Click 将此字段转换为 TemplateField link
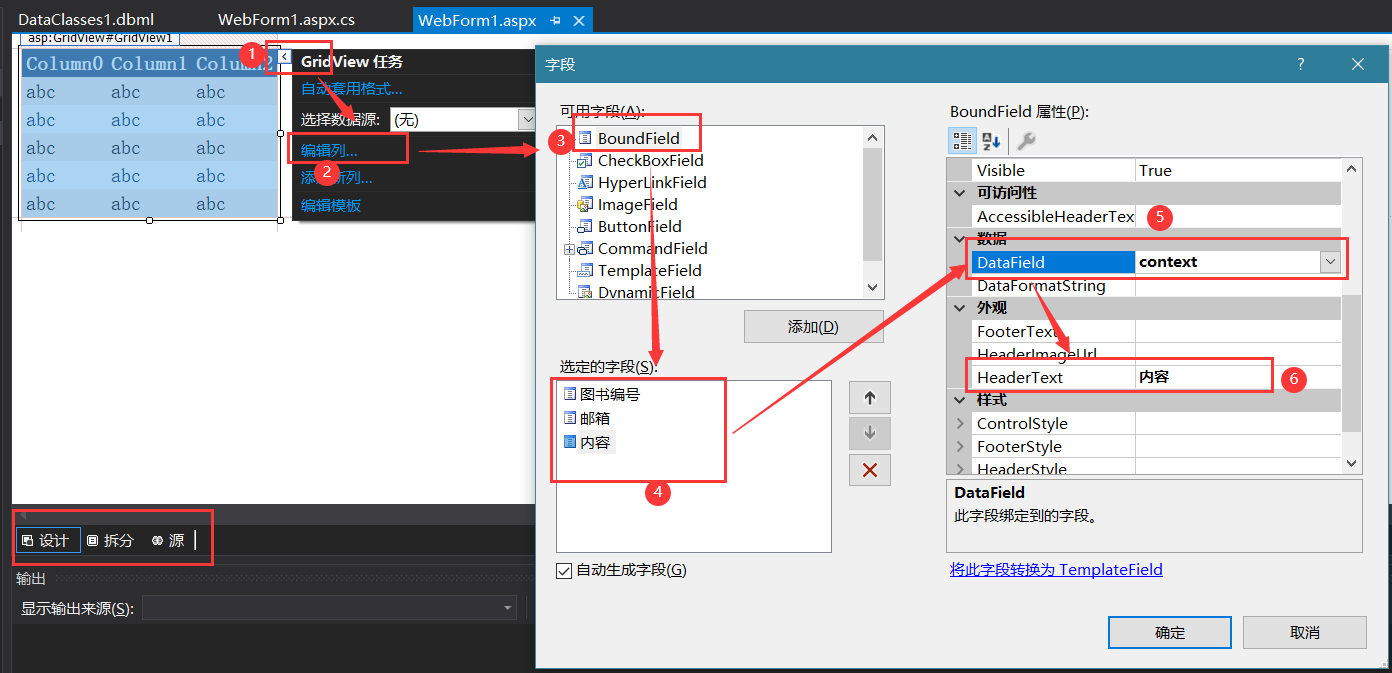 1056,570
